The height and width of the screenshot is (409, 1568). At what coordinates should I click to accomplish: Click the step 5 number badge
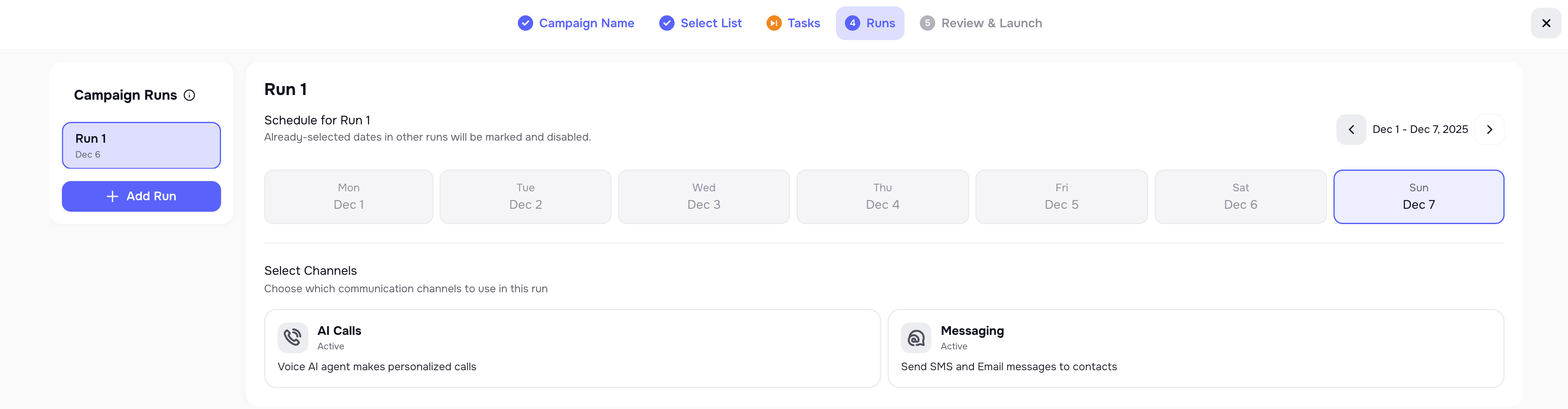pyautogui.click(x=927, y=23)
